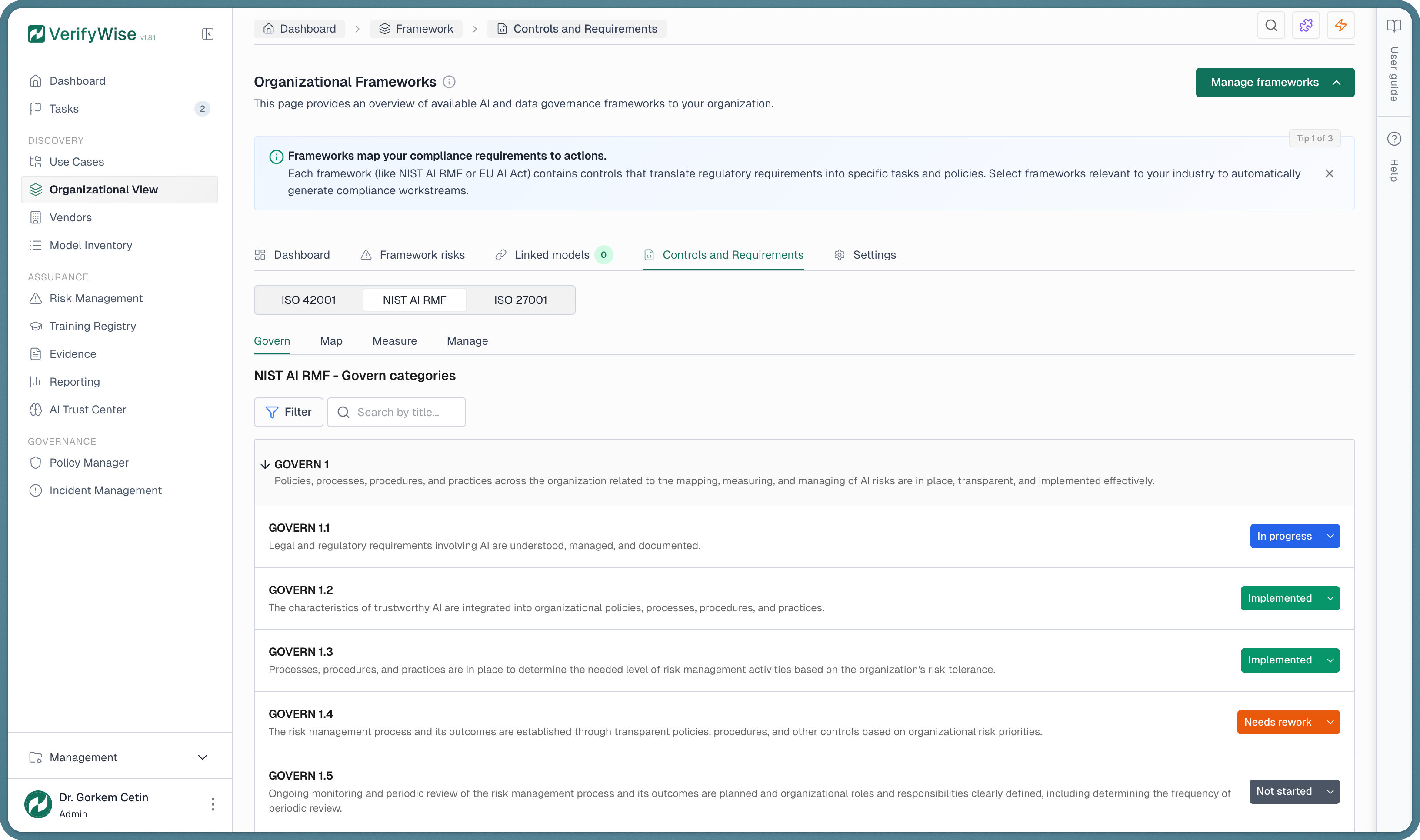Open Incident Management from the sidebar

106,490
